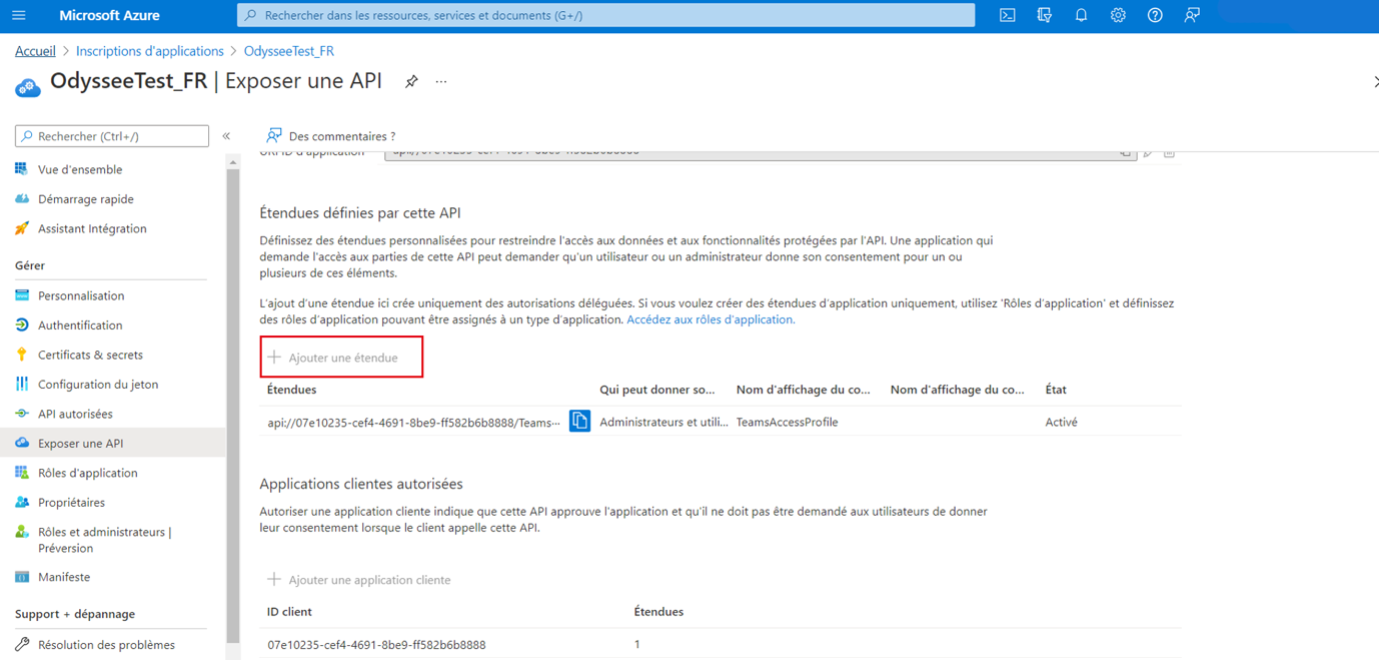Image resolution: width=1384 pixels, height=660 pixels.
Task: Click the Personnalisation icon
Action: point(22,295)
